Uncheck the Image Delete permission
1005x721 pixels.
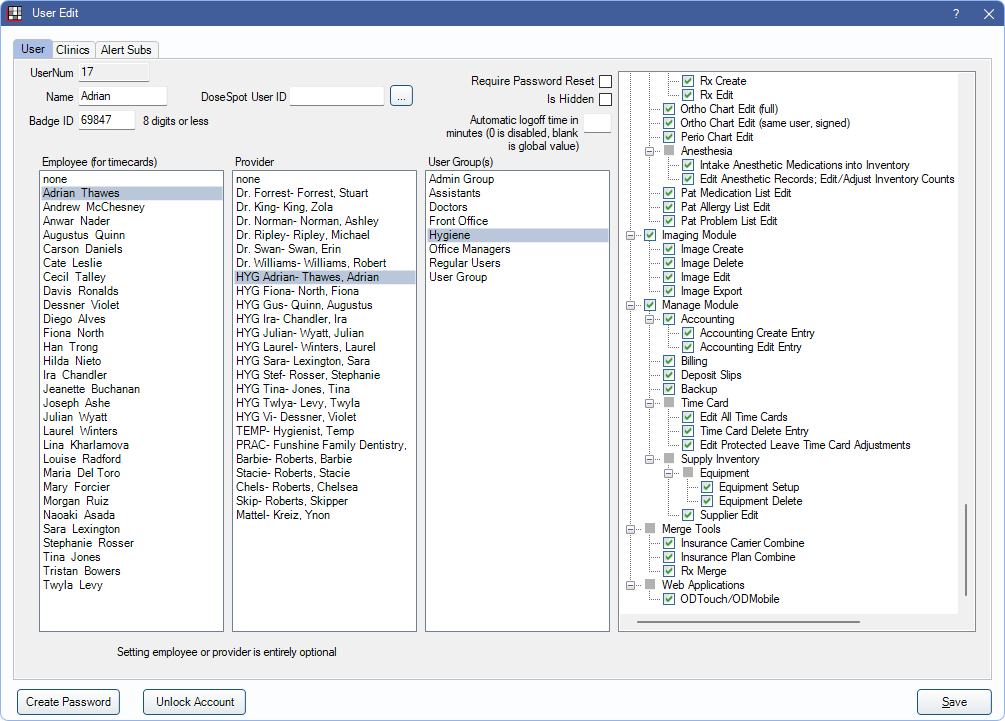tap(669, 263)
